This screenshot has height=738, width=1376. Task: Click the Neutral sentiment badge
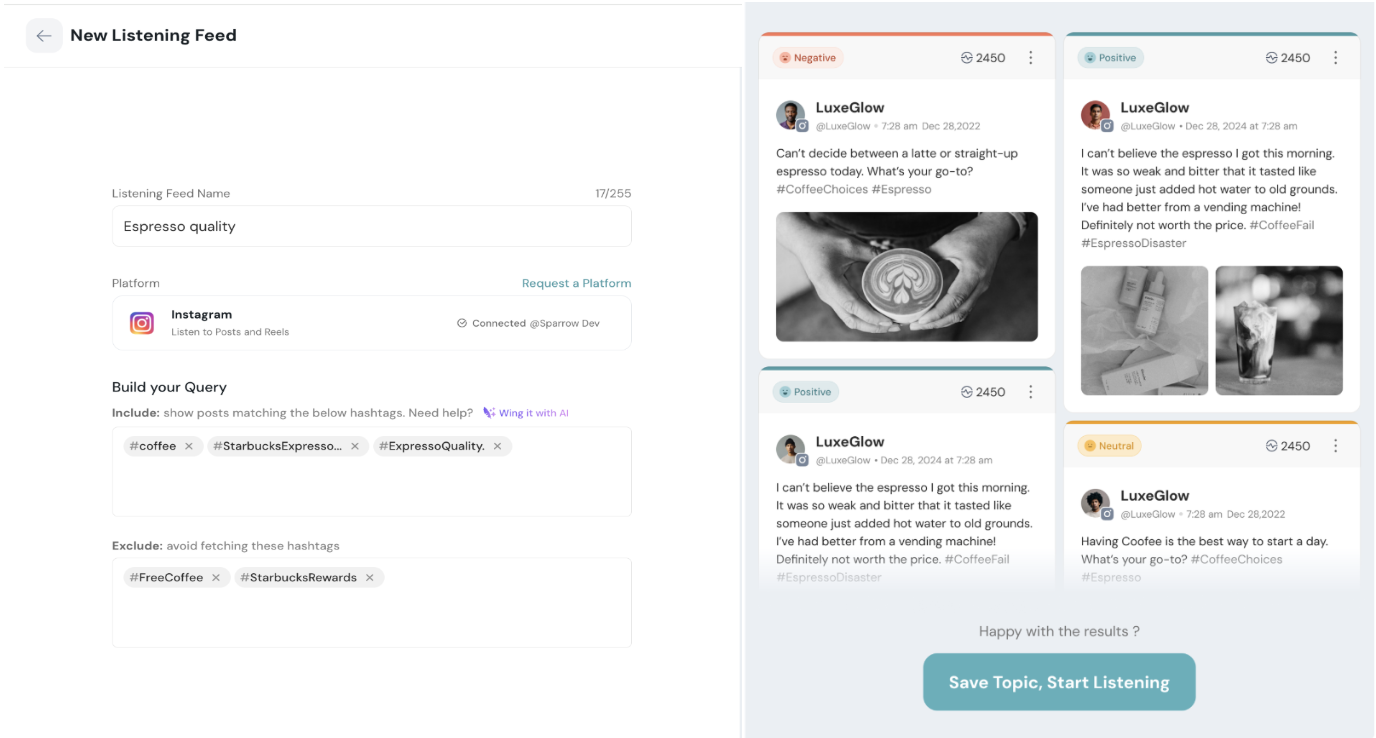point(1109,446)
